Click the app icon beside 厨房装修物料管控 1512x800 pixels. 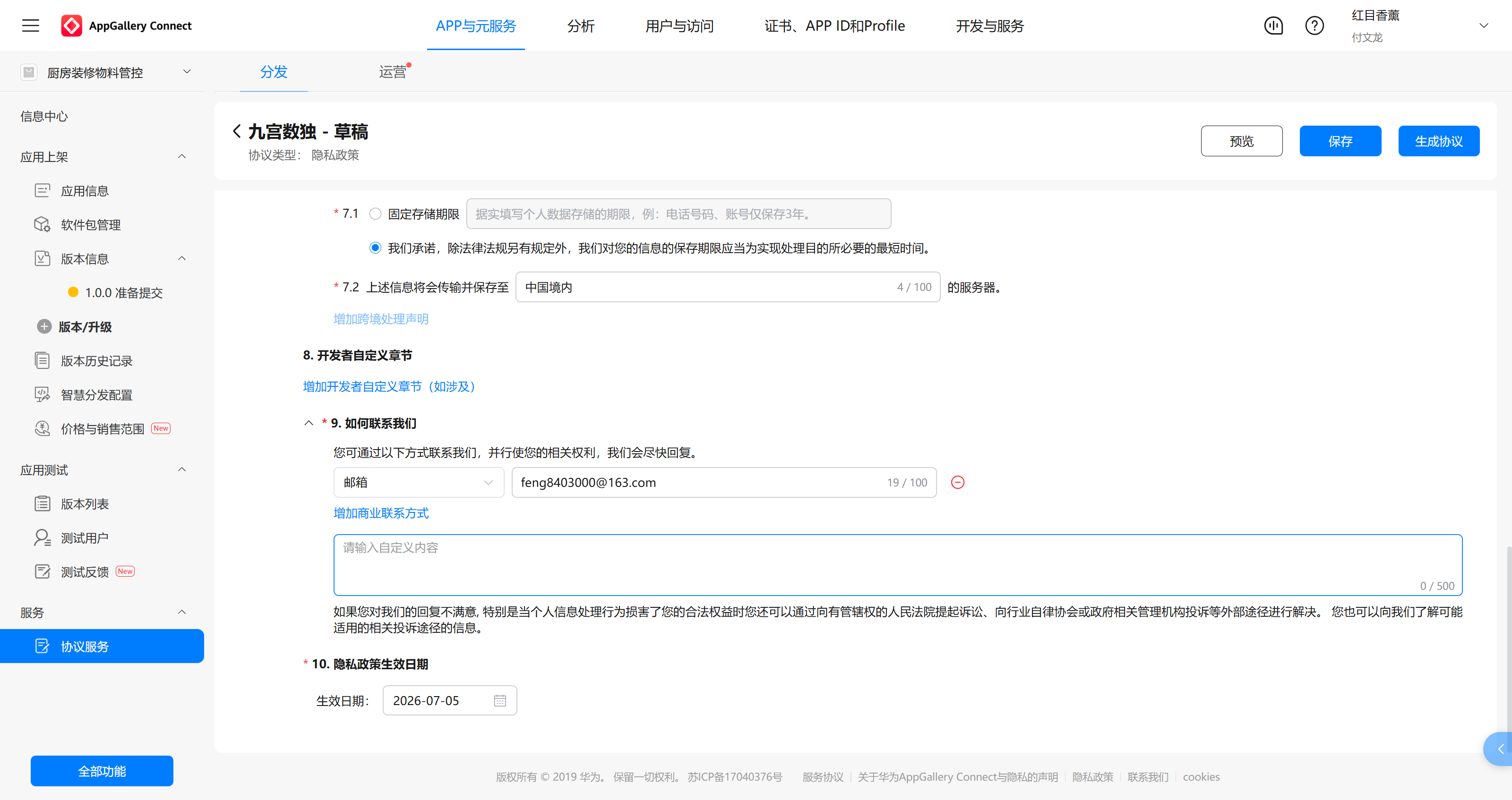[x=28, y=72]
